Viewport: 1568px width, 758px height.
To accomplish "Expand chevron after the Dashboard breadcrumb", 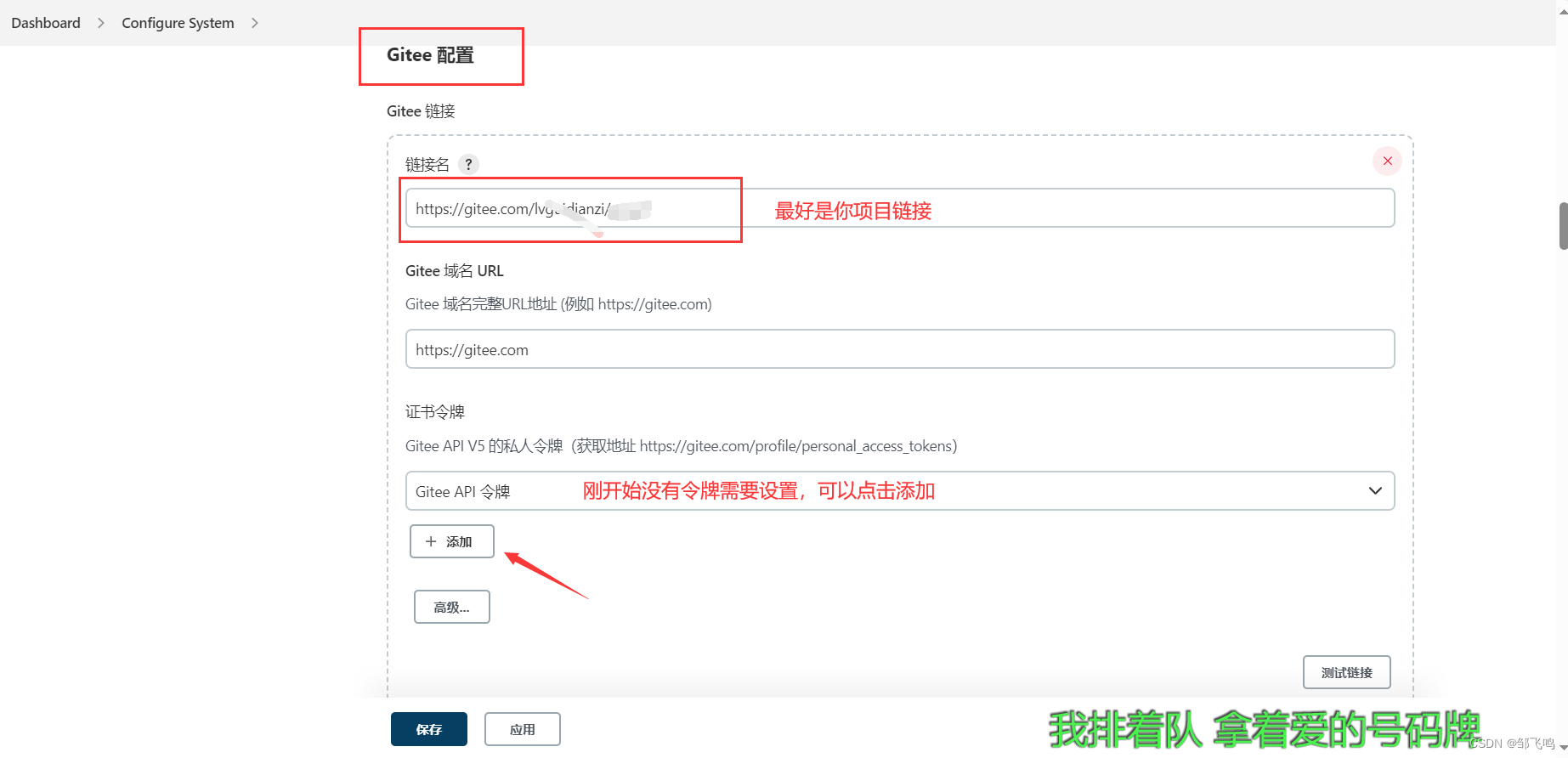I will click(x=101, y=23).
